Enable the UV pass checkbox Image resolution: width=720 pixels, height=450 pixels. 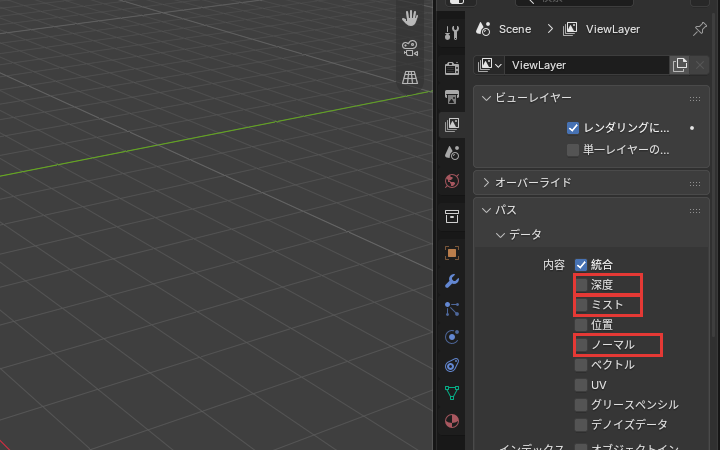pos(581,384)
